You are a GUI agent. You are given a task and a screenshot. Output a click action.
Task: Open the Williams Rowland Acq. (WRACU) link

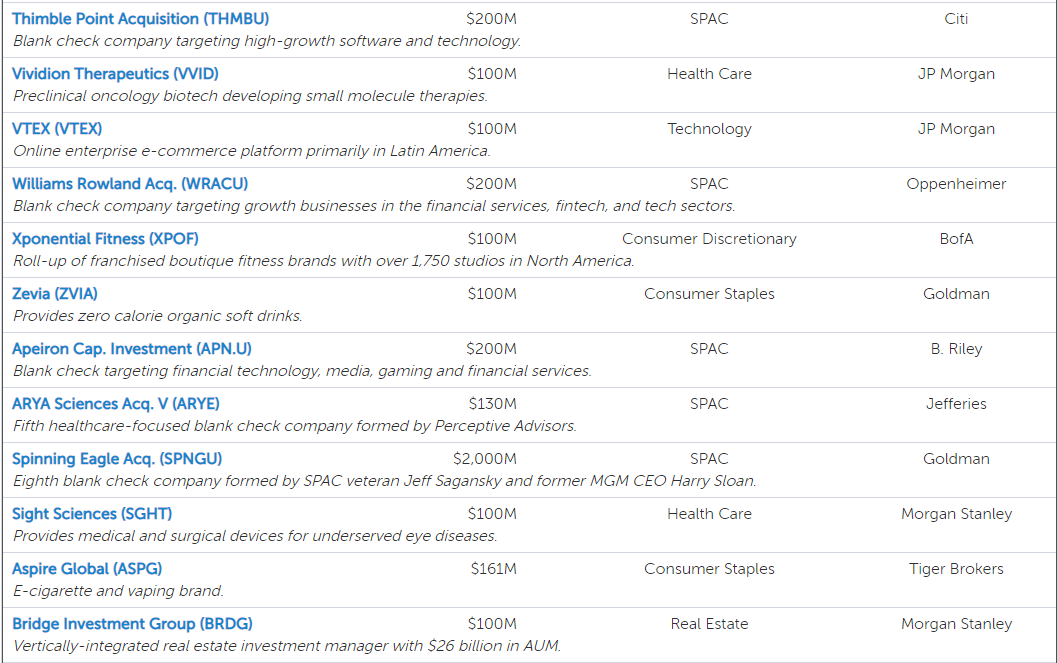click(x=130, y=183)
